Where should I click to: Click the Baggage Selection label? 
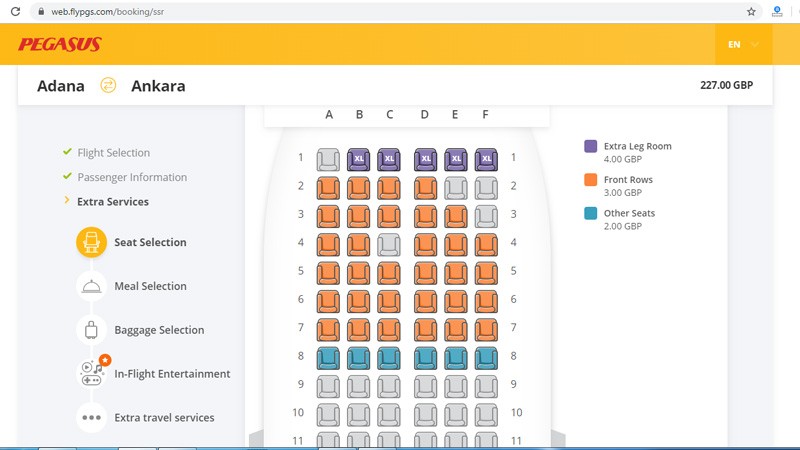pos(159,330)
